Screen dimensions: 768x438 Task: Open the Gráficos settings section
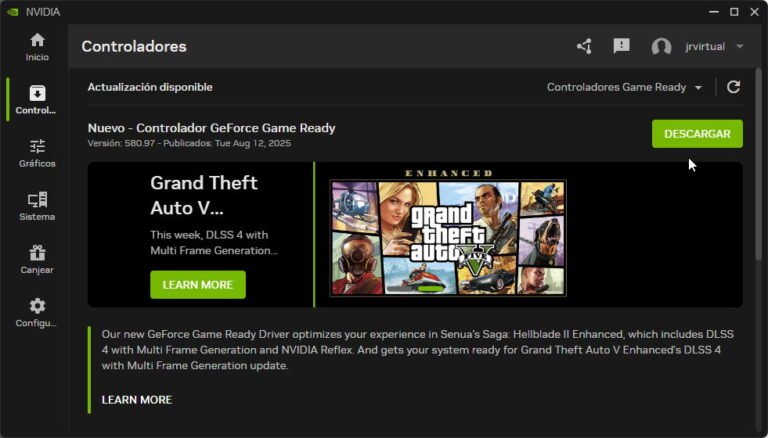click(x=37, y=153)
